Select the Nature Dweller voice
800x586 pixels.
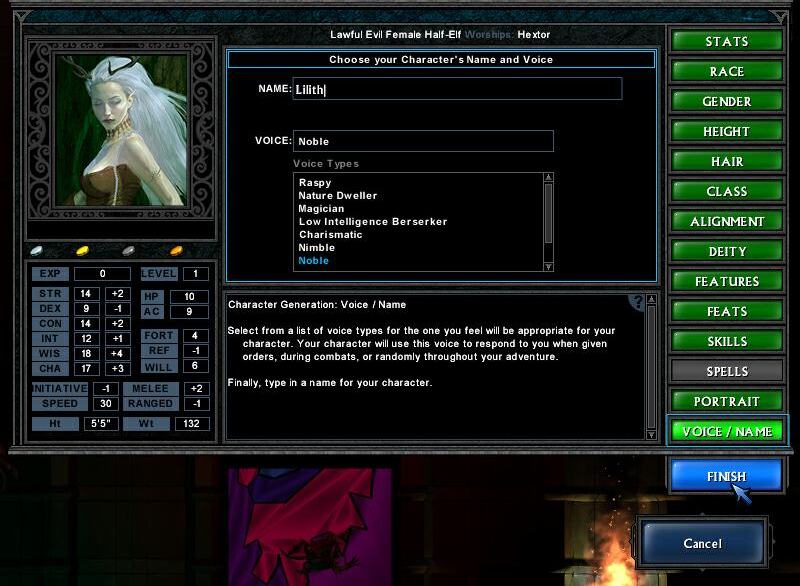pyautogui.click(x=337, y=196)
